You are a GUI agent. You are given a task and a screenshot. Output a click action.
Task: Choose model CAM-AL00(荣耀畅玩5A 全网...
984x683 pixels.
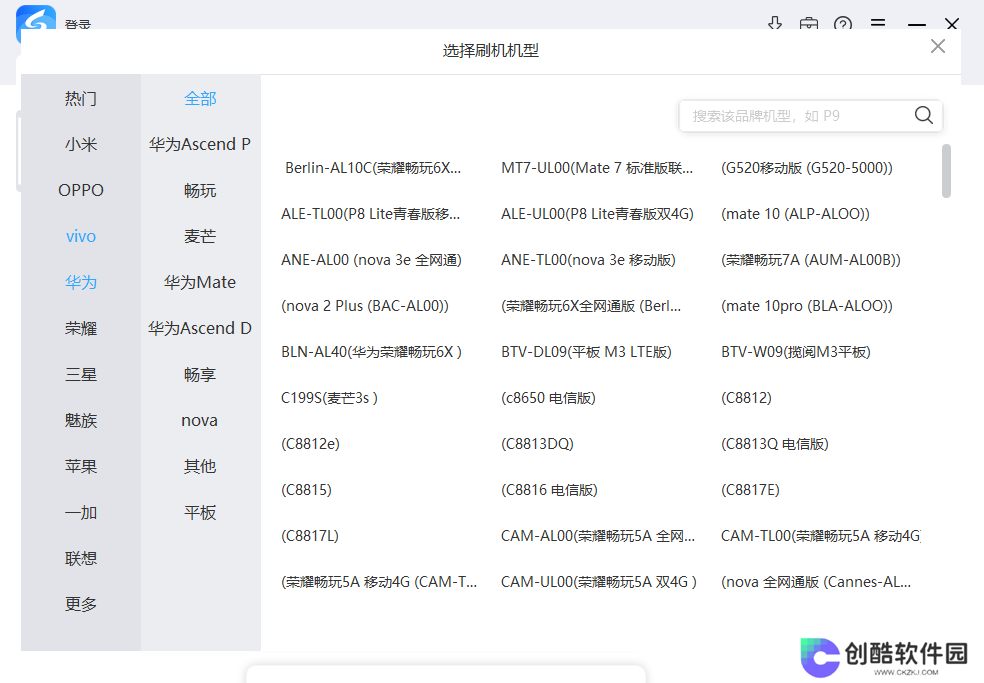(598, 536)
